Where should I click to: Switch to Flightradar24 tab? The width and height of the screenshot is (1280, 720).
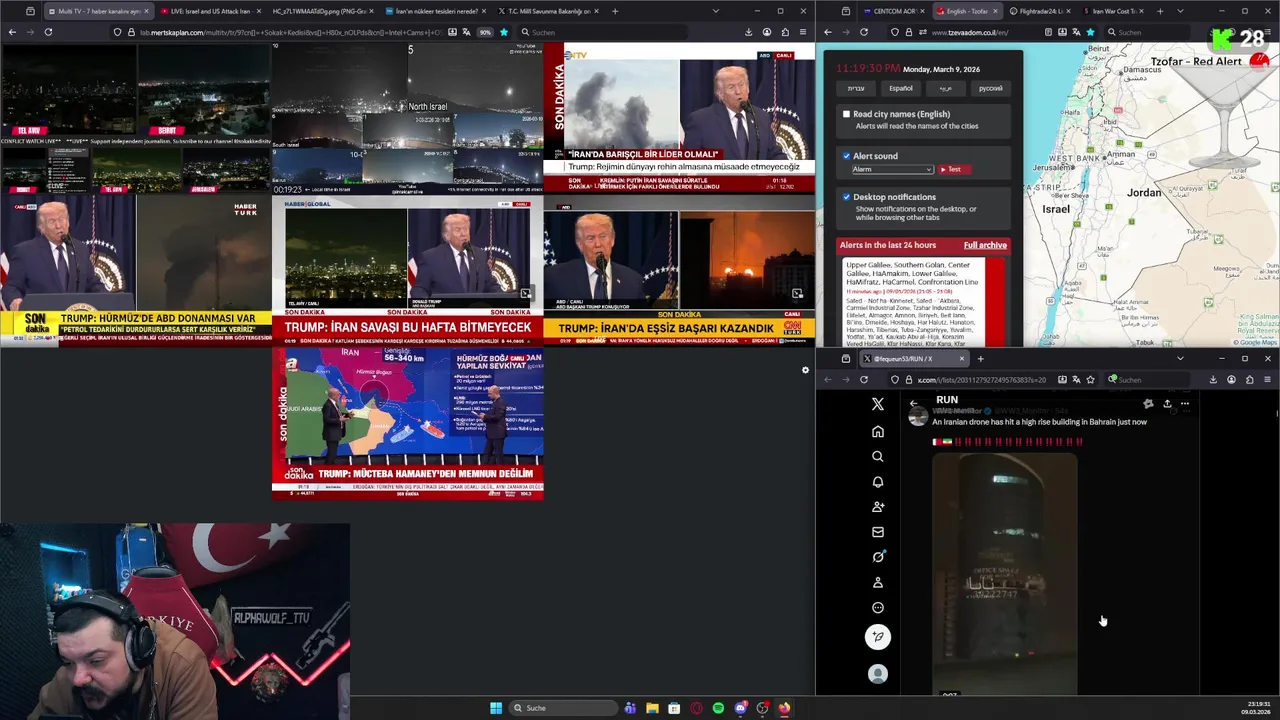pos(1040,11)
